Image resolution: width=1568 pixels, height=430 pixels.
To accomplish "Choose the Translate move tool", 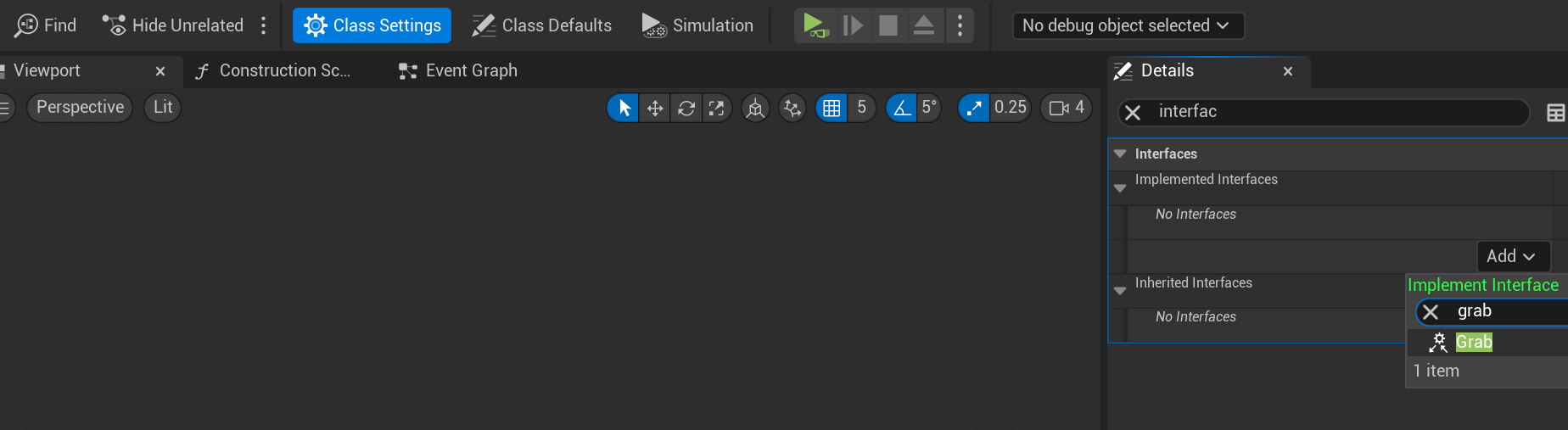I will pyautogui.click(x=655, y=108).
